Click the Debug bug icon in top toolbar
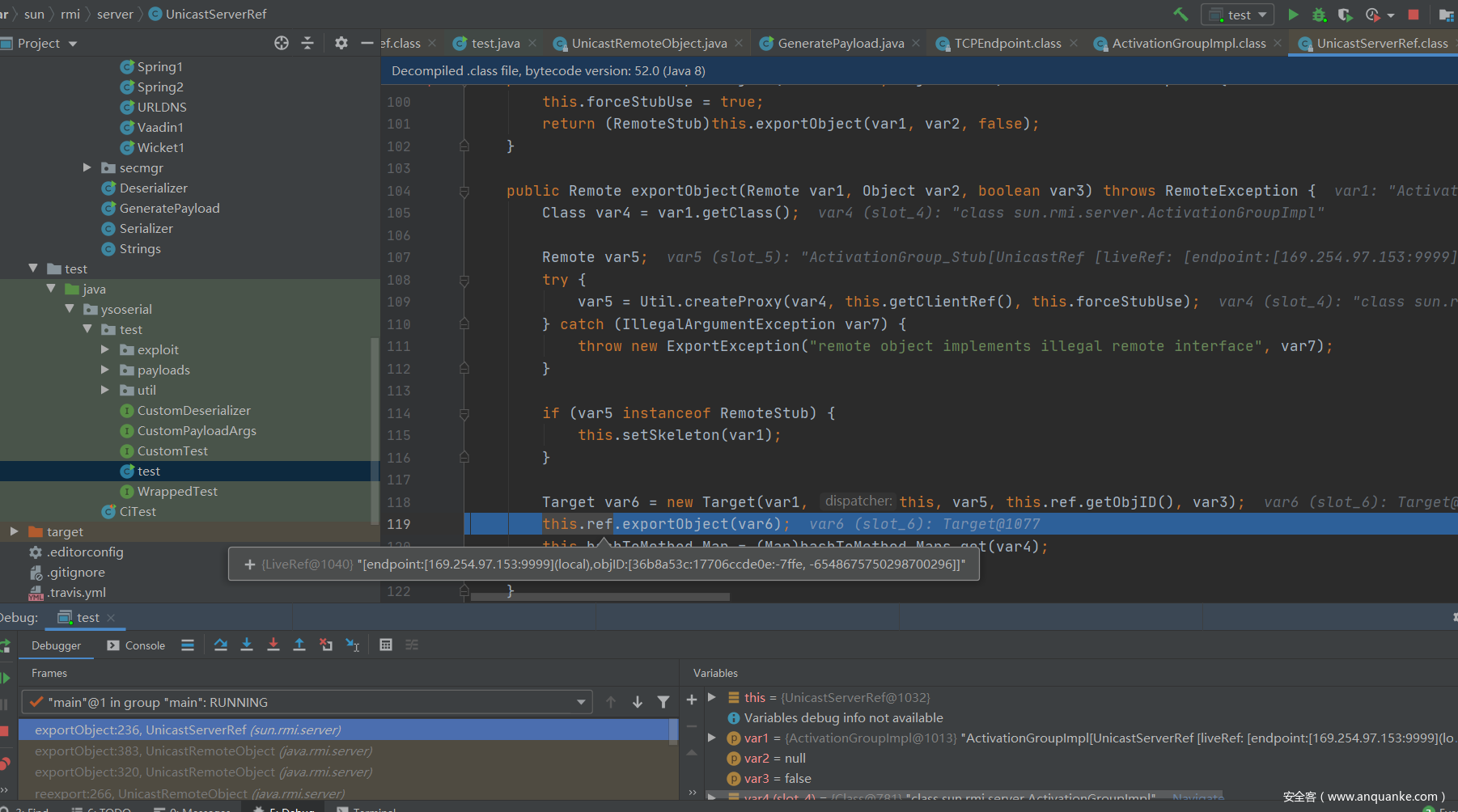Screen dimensions: 1458x812 1319,15
